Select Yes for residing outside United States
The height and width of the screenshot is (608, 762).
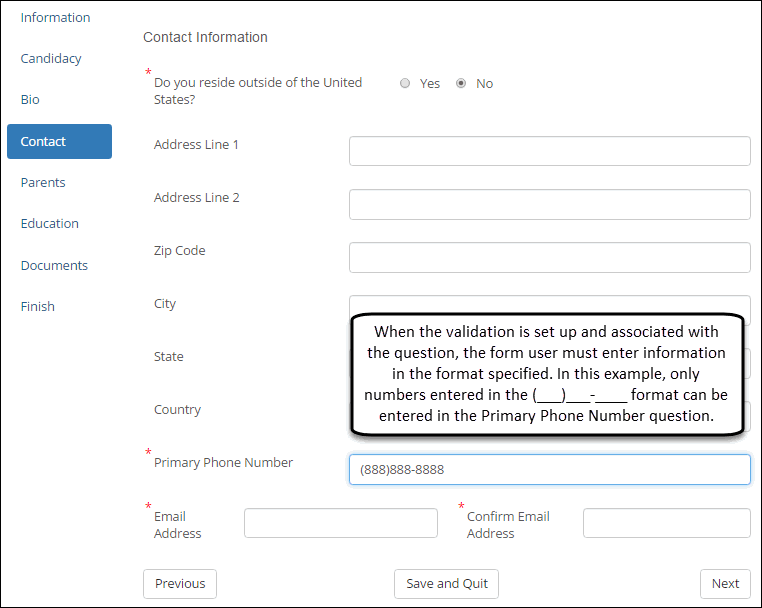[x=405, y=84]
